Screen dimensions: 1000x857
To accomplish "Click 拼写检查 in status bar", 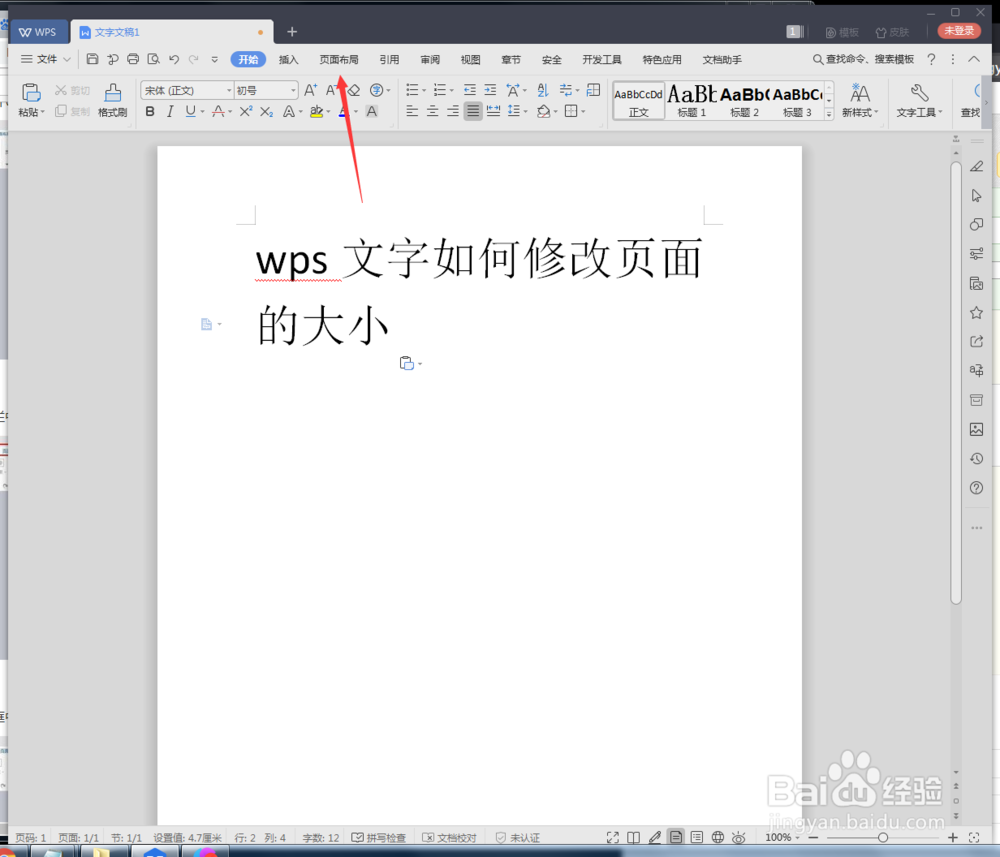I will [x=379, y=837].
